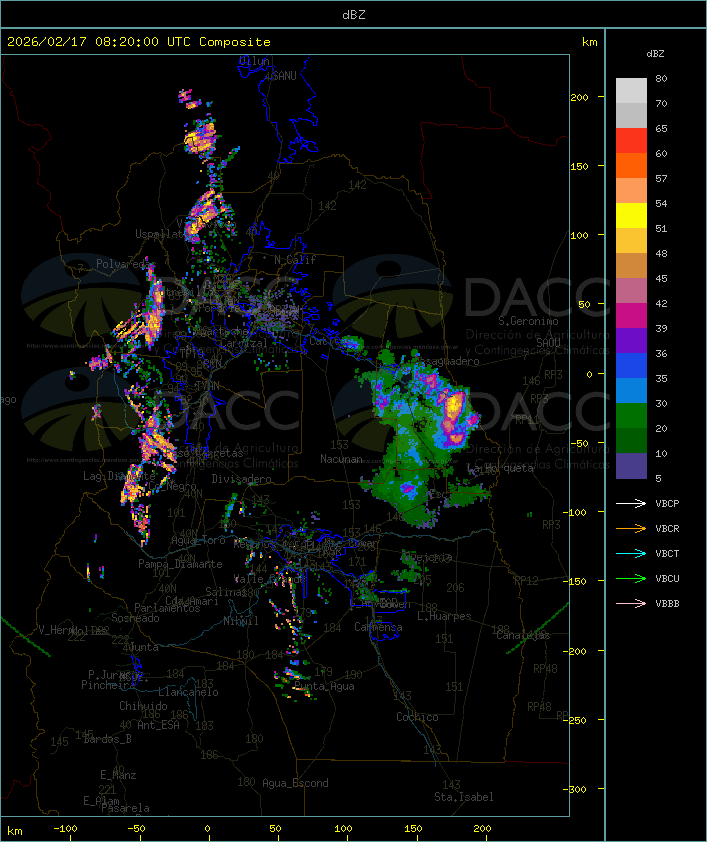Click the green VBCU arrow in legend
This screenshot has width=707, height=842.
click(631, 579)
